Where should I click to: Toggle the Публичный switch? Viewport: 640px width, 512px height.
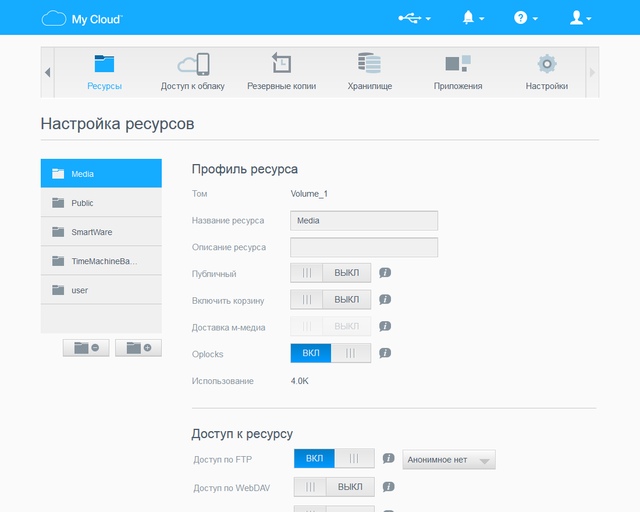coord(331,273)
